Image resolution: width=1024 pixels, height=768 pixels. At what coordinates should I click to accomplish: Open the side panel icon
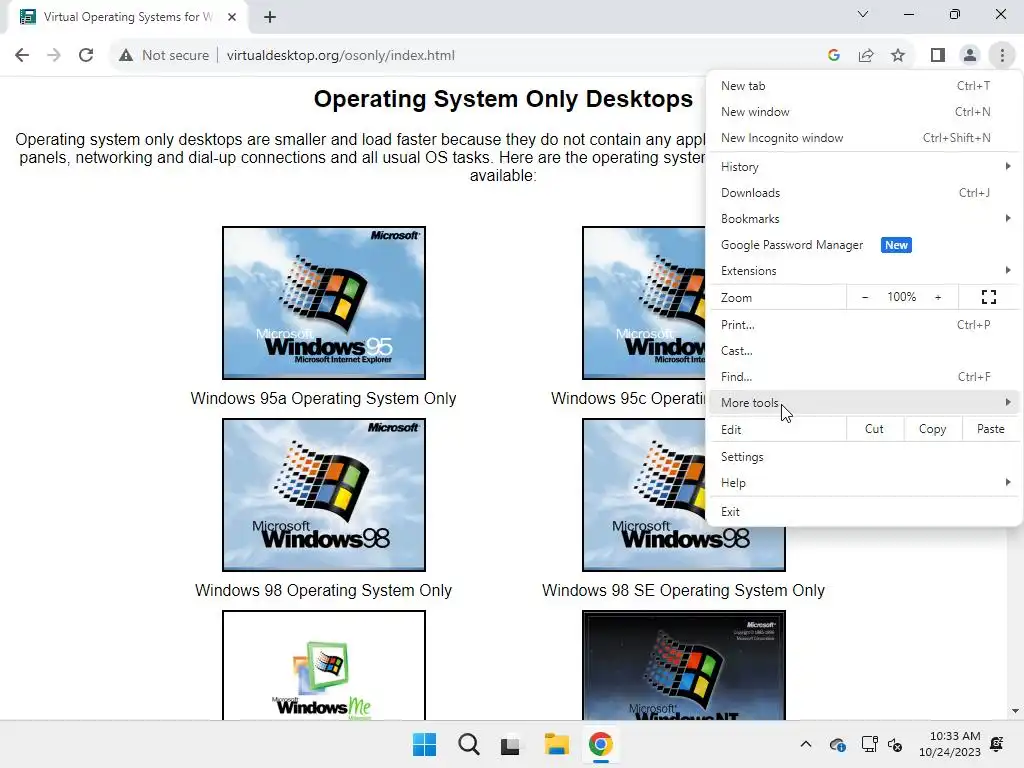938,55
